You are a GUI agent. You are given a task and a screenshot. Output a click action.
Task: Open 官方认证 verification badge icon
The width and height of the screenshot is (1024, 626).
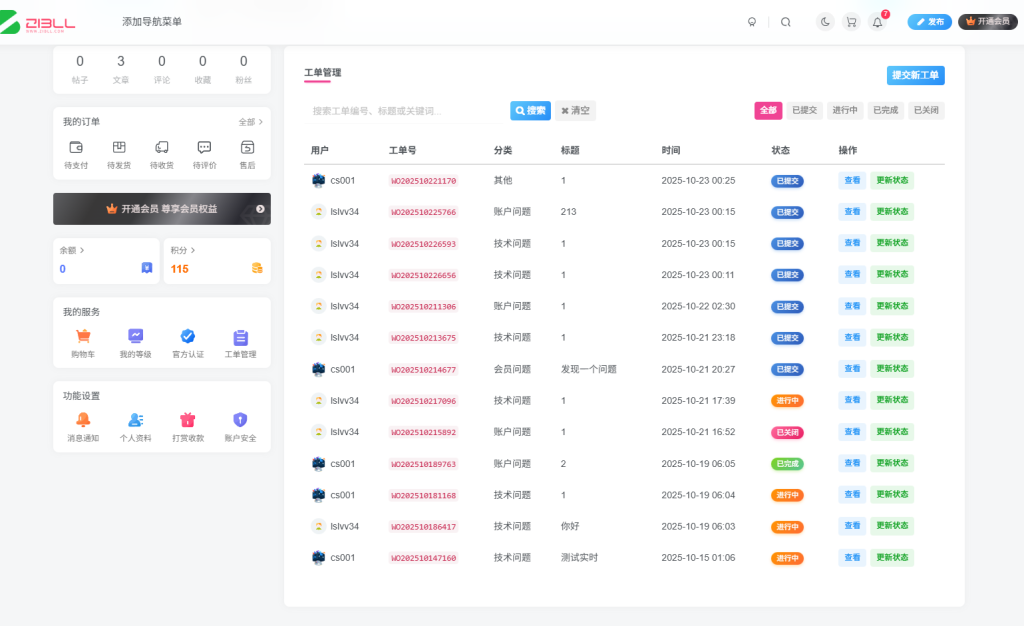click(188, 338)
